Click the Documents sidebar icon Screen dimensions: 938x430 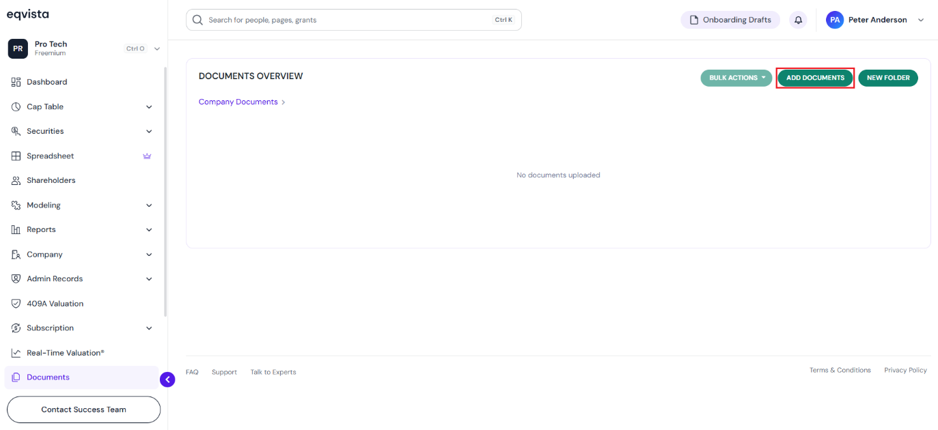point(16,377)
